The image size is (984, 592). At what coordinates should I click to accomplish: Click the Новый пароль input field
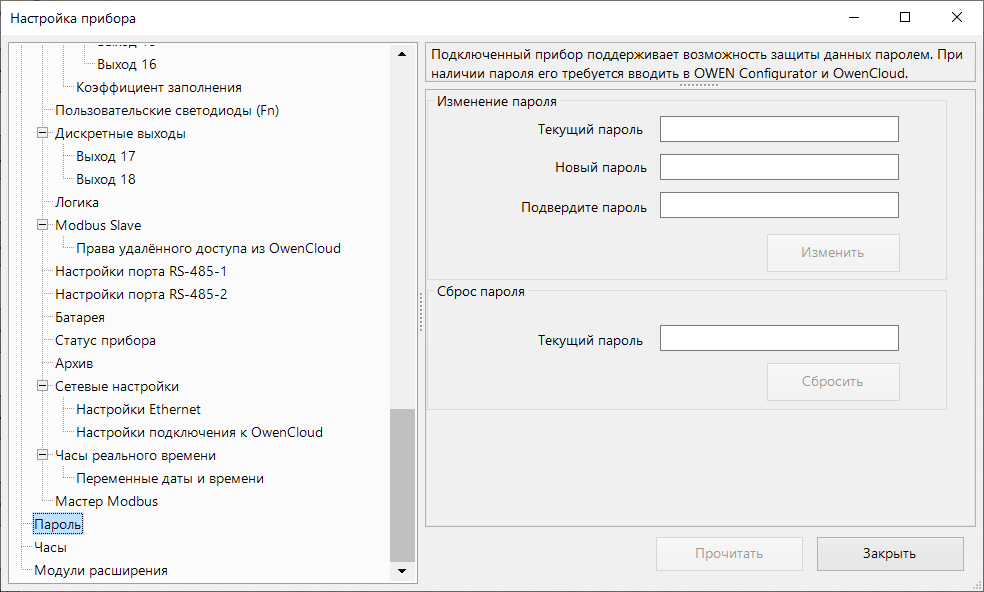point(779,168)
